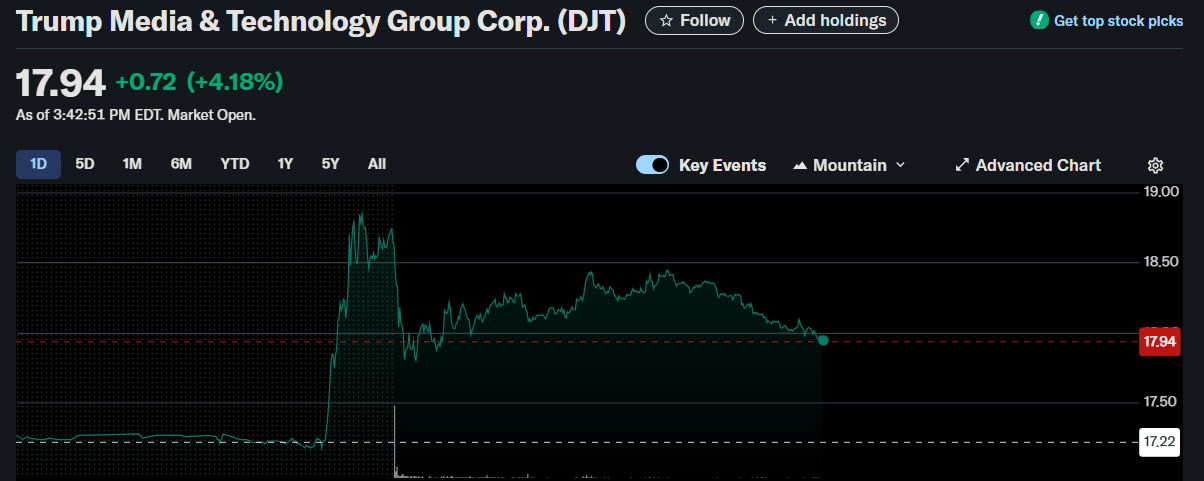Click the green current price dot on chart
1204x481 pixels.
pyautogui.click(x=823, y=341)
